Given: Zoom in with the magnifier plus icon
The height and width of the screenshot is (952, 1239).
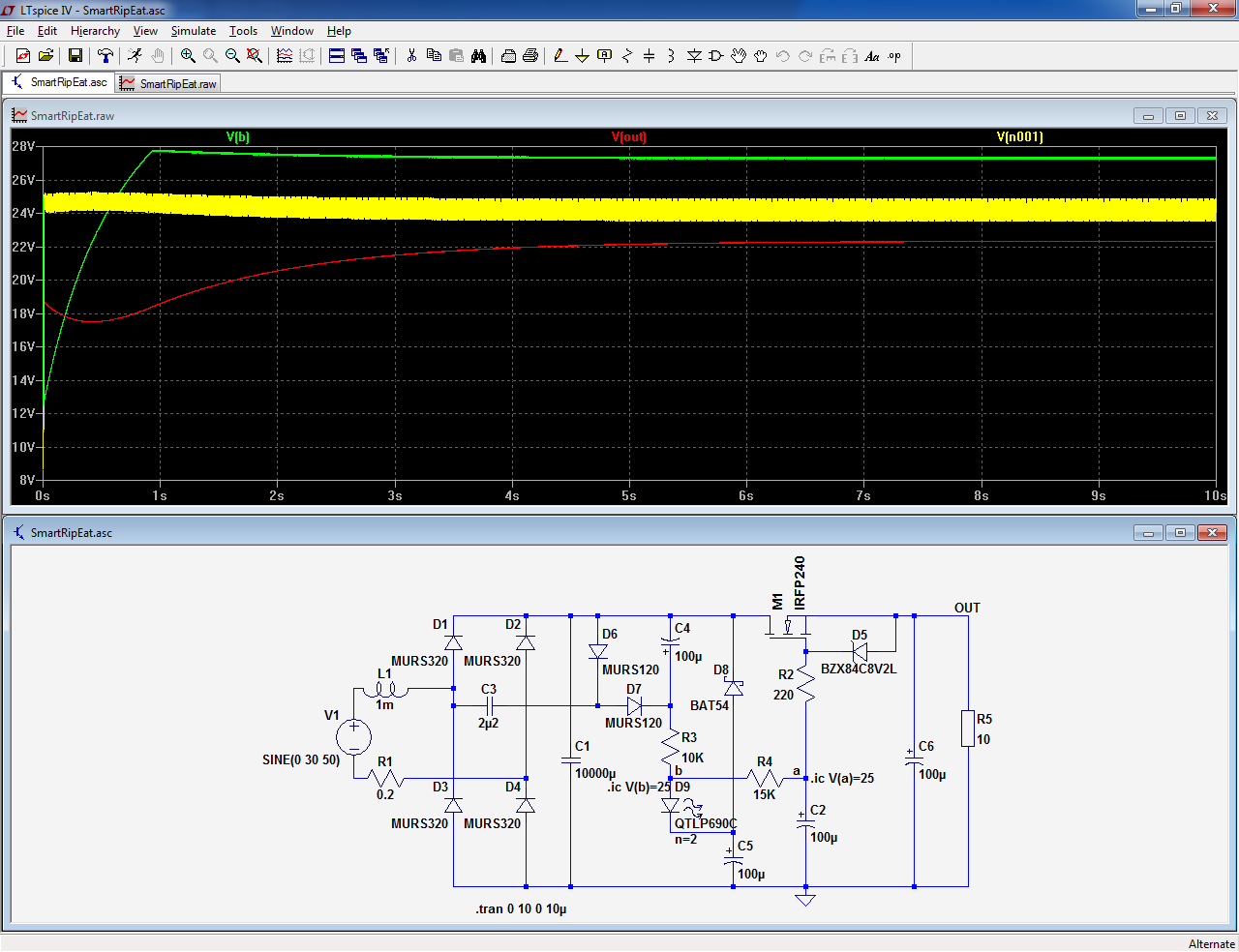Looking at the screenshot, I should [188, 56].
